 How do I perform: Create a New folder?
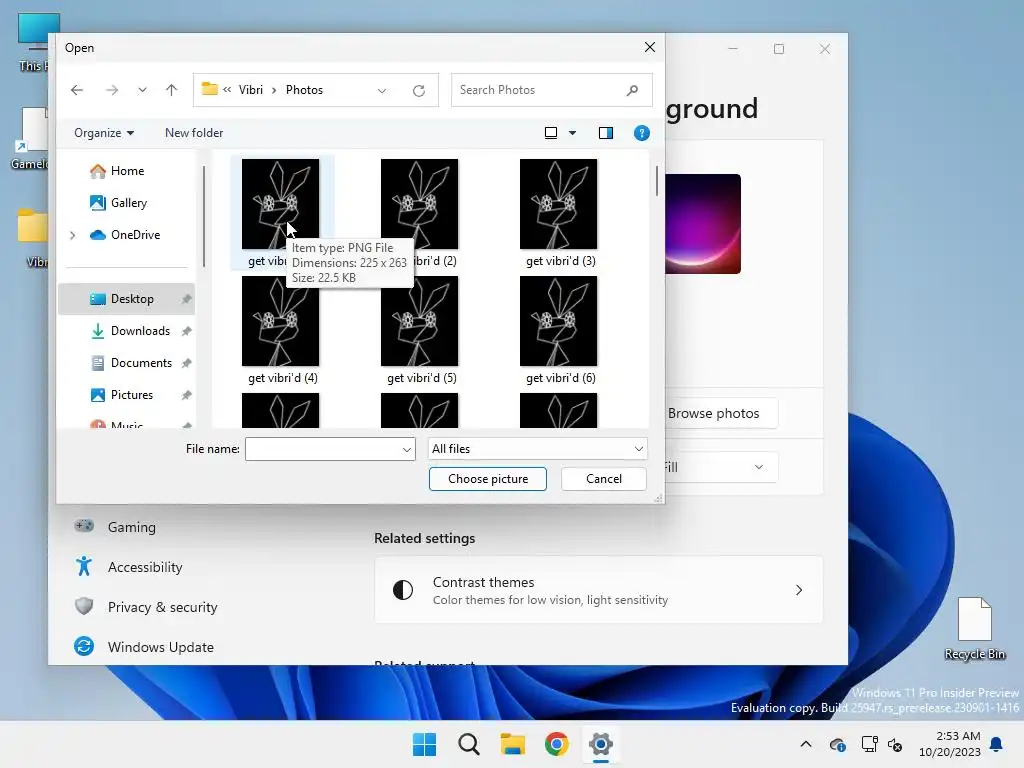pyautogui.click(x=194, y=133)
